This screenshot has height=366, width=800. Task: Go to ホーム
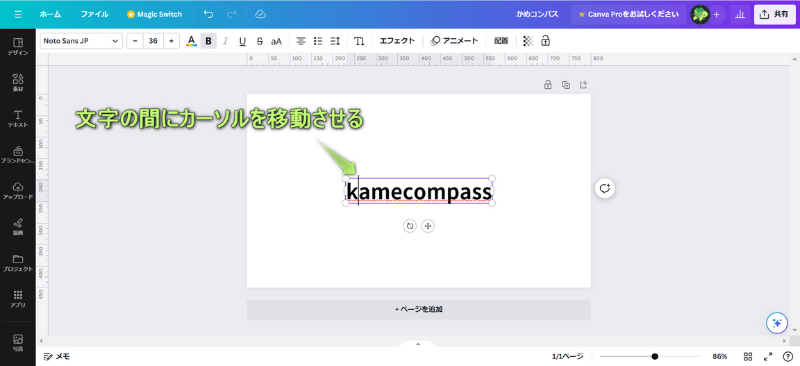click(x=51, y=14)
